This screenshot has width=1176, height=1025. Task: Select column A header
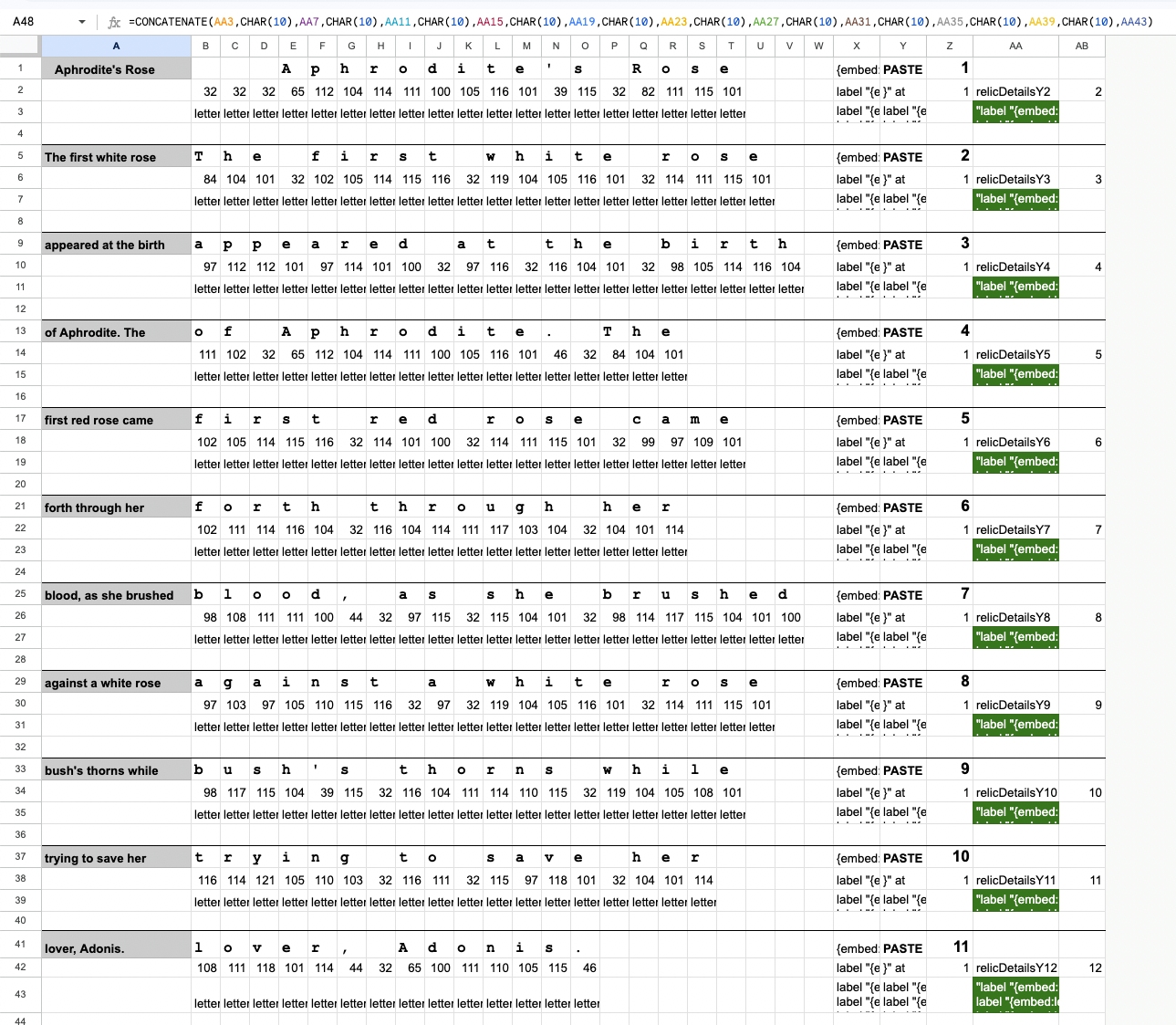pyautogui.click(x=116, y=46)
